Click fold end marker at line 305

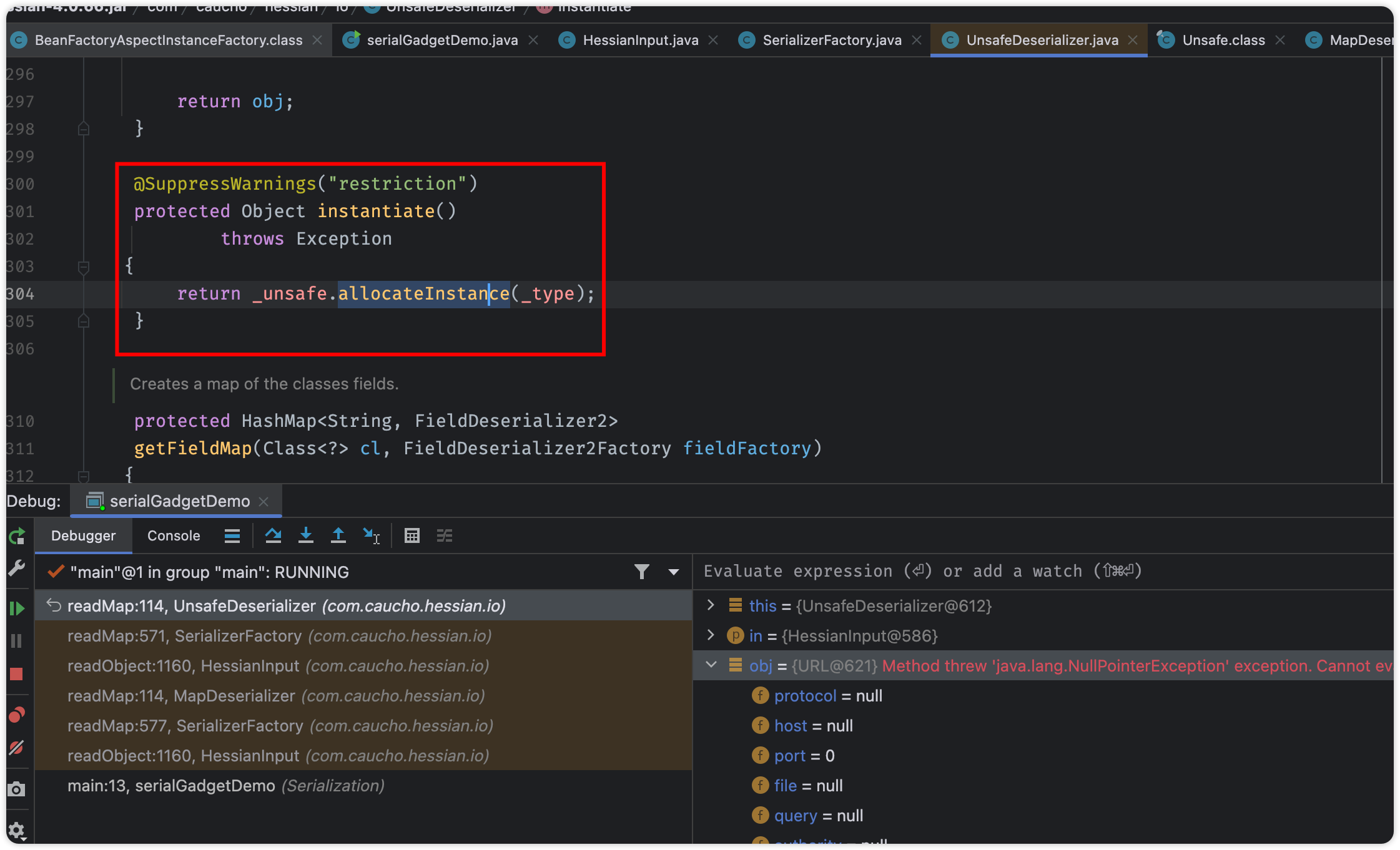83,321
